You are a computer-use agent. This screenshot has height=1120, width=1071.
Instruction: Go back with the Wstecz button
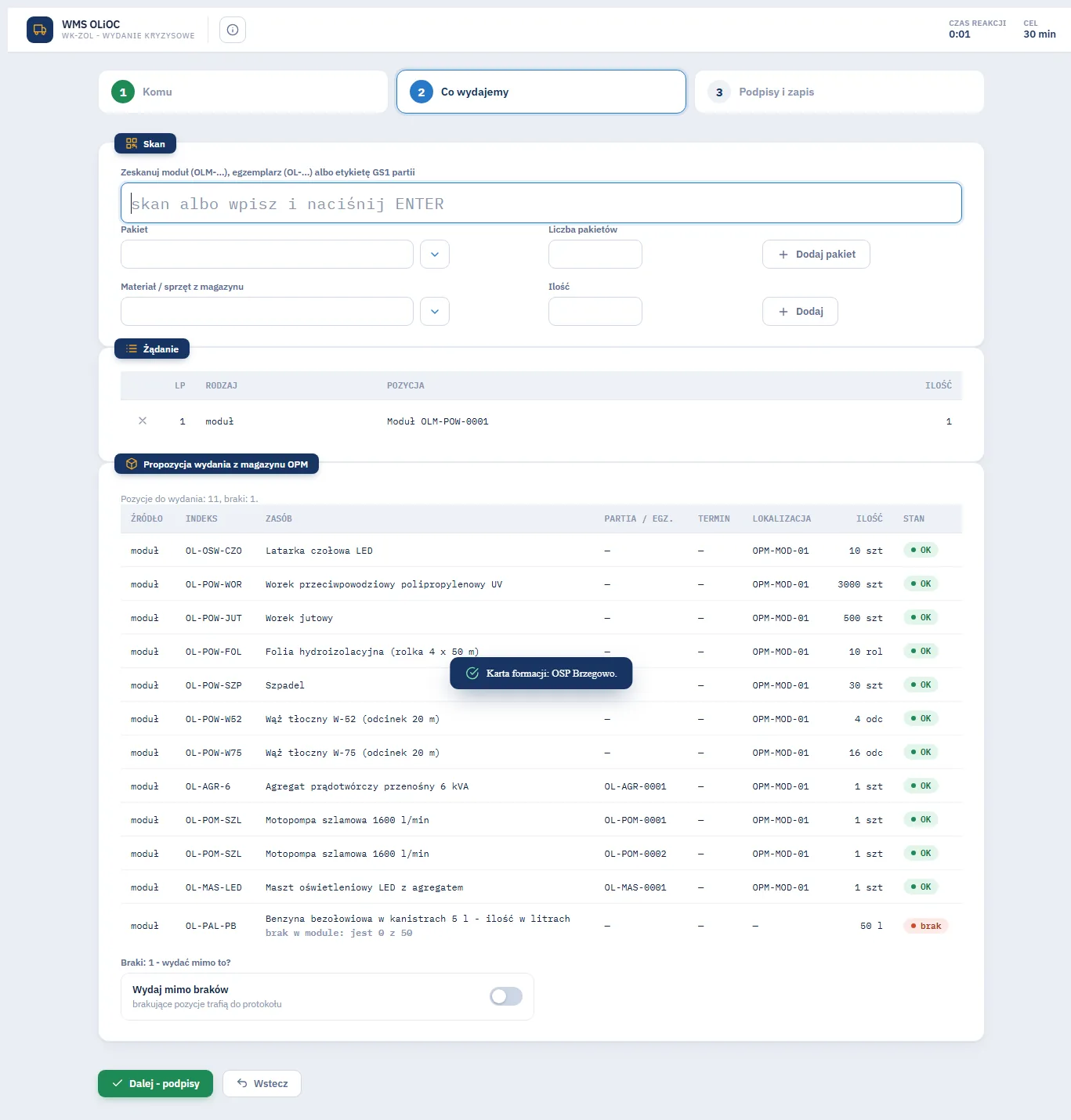click(262, 1083)
